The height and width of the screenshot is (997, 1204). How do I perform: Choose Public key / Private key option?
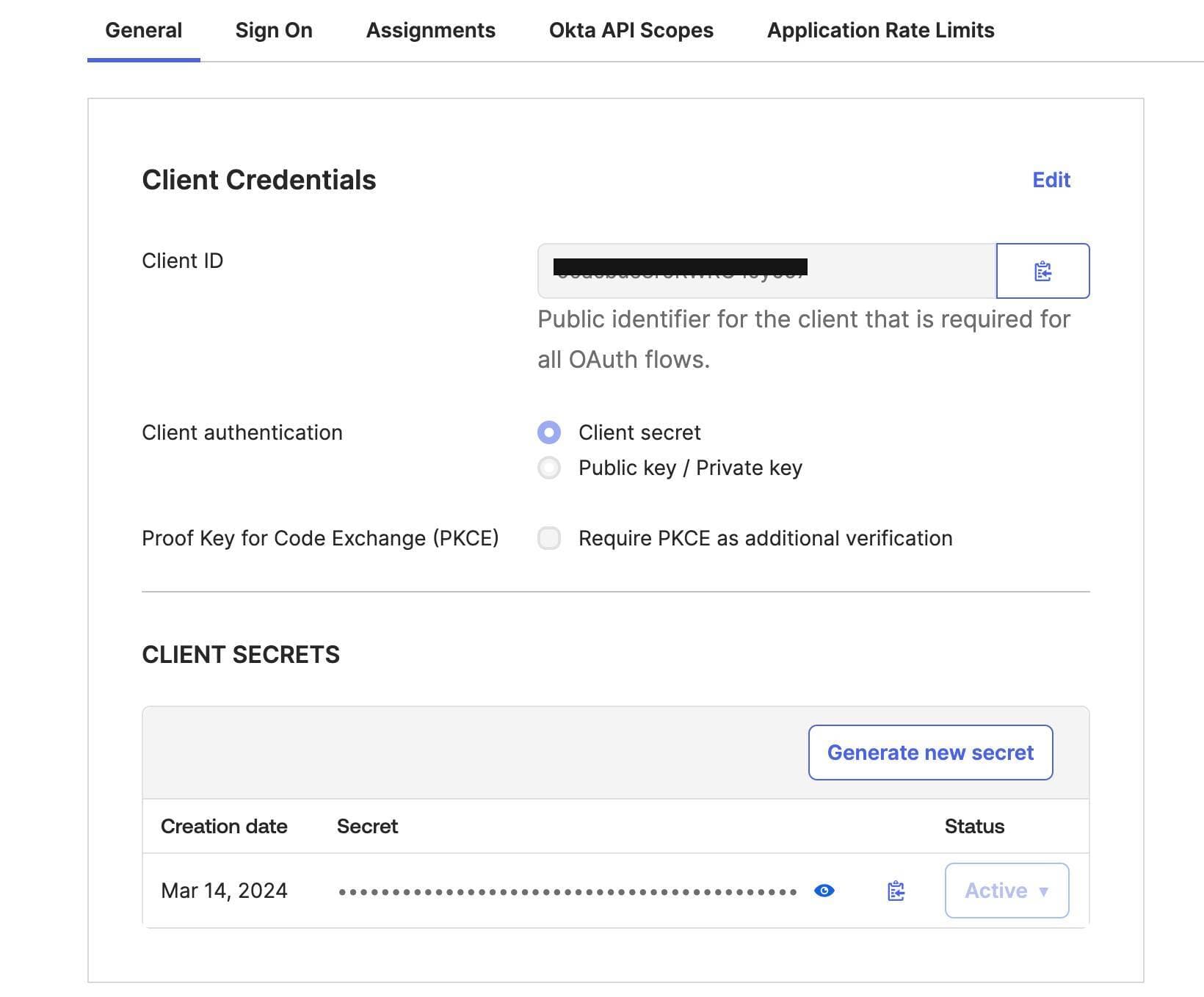(x=549, y=468)
